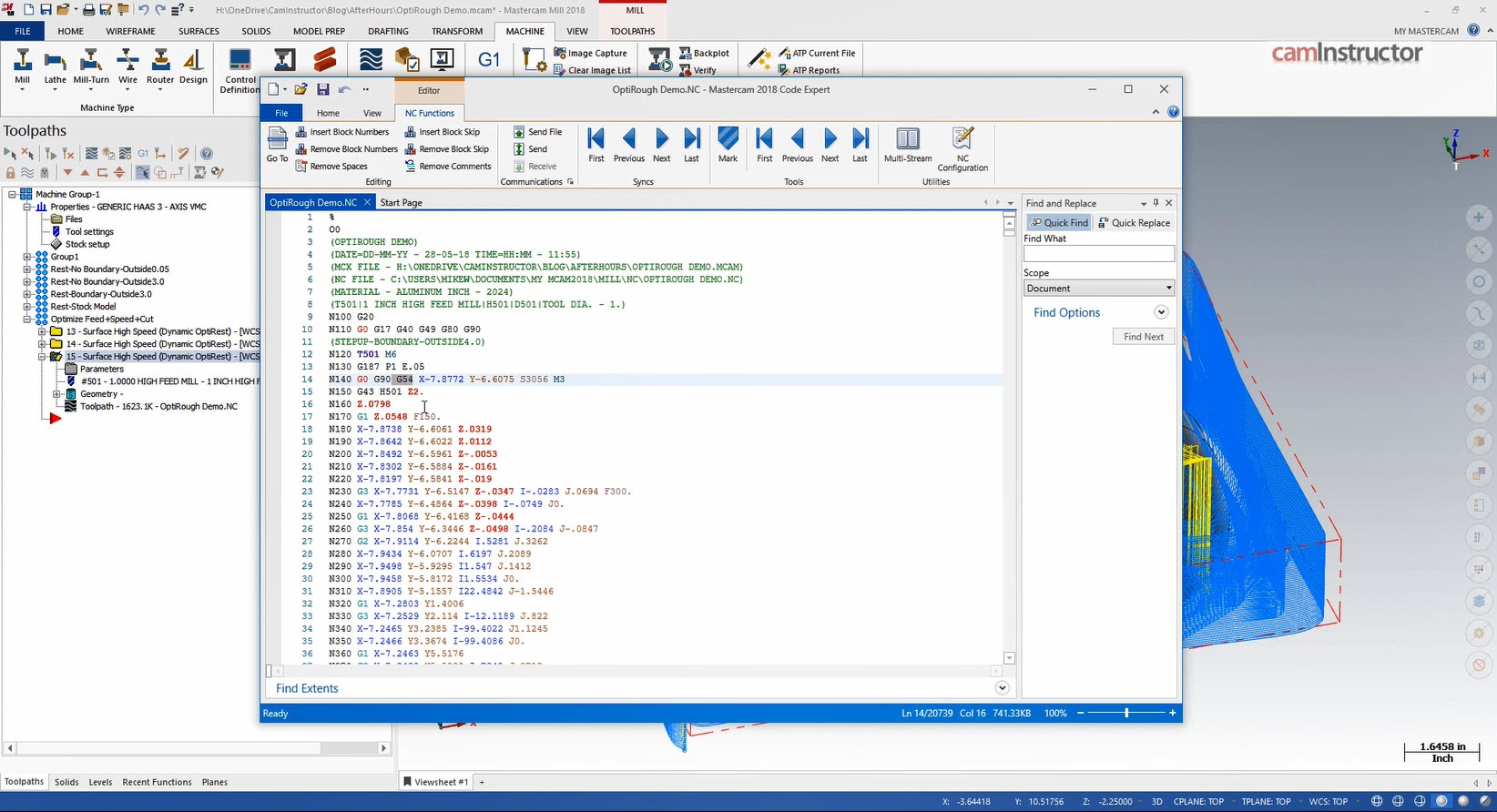
Task: Send File via communications
Action: coord(538,132)
